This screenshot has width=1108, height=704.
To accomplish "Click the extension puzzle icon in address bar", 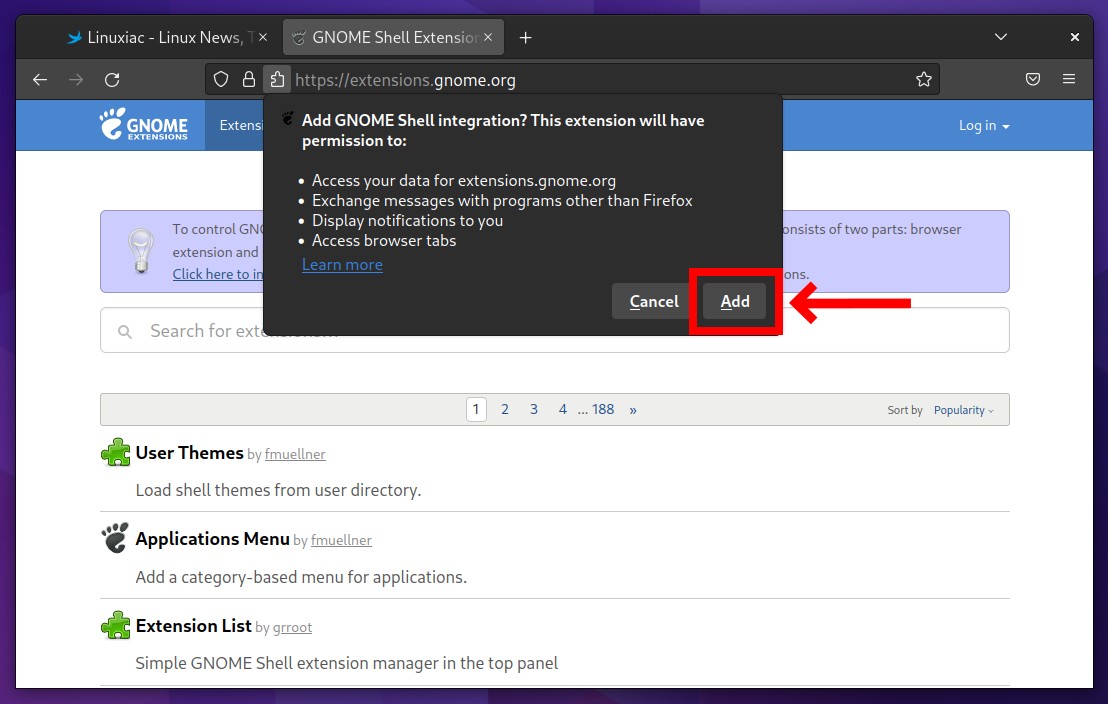I will (277, 79).
